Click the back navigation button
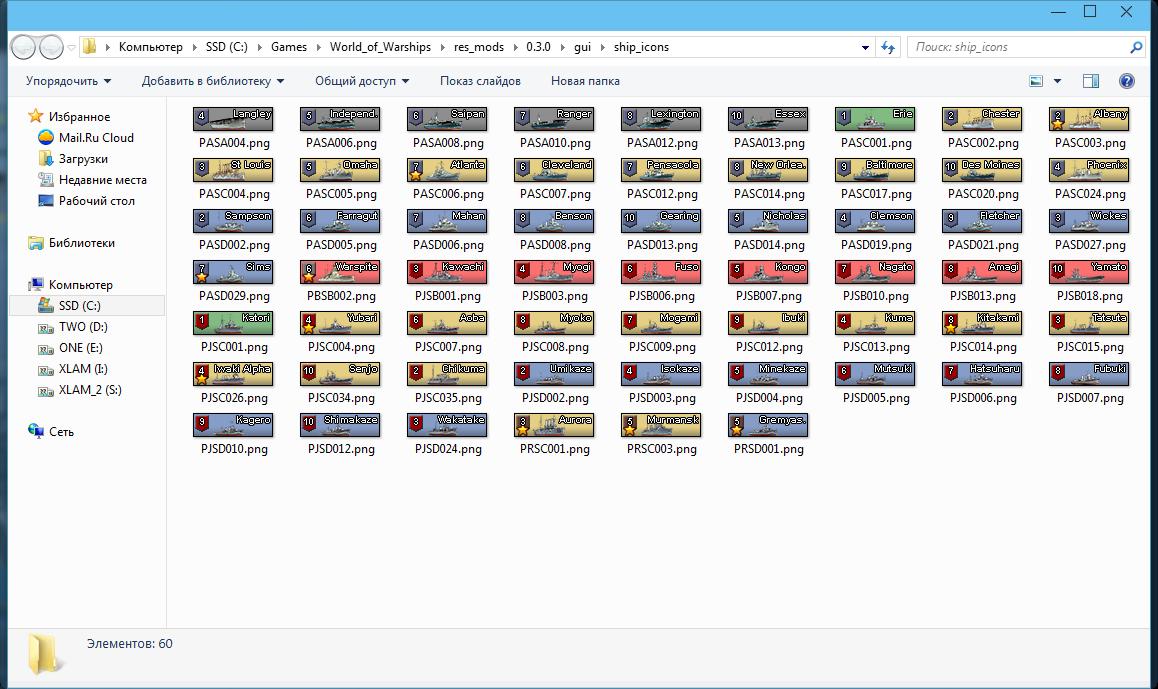This screenshot has width=1158, height=689. [x=24, y=47]
